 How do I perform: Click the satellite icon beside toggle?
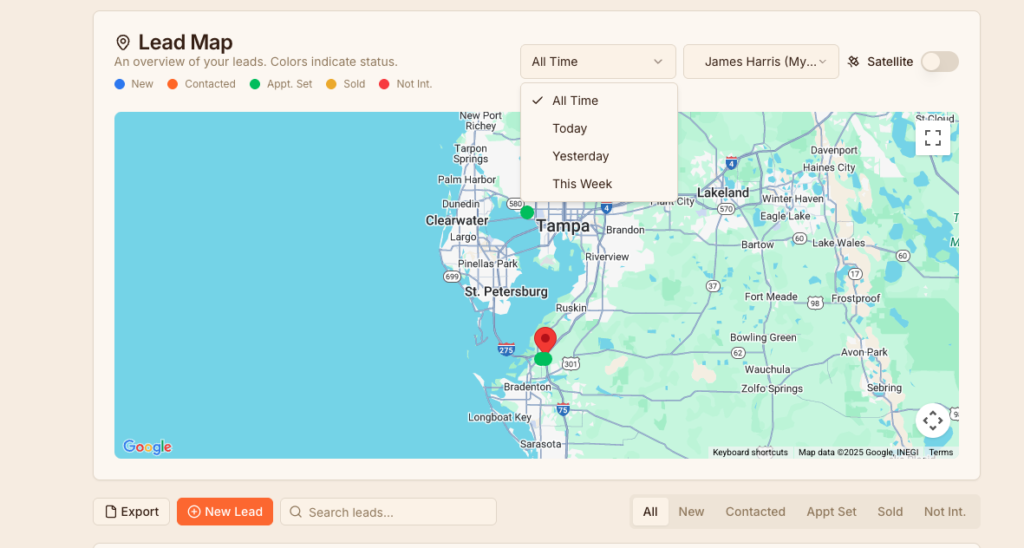pos(853,62)
